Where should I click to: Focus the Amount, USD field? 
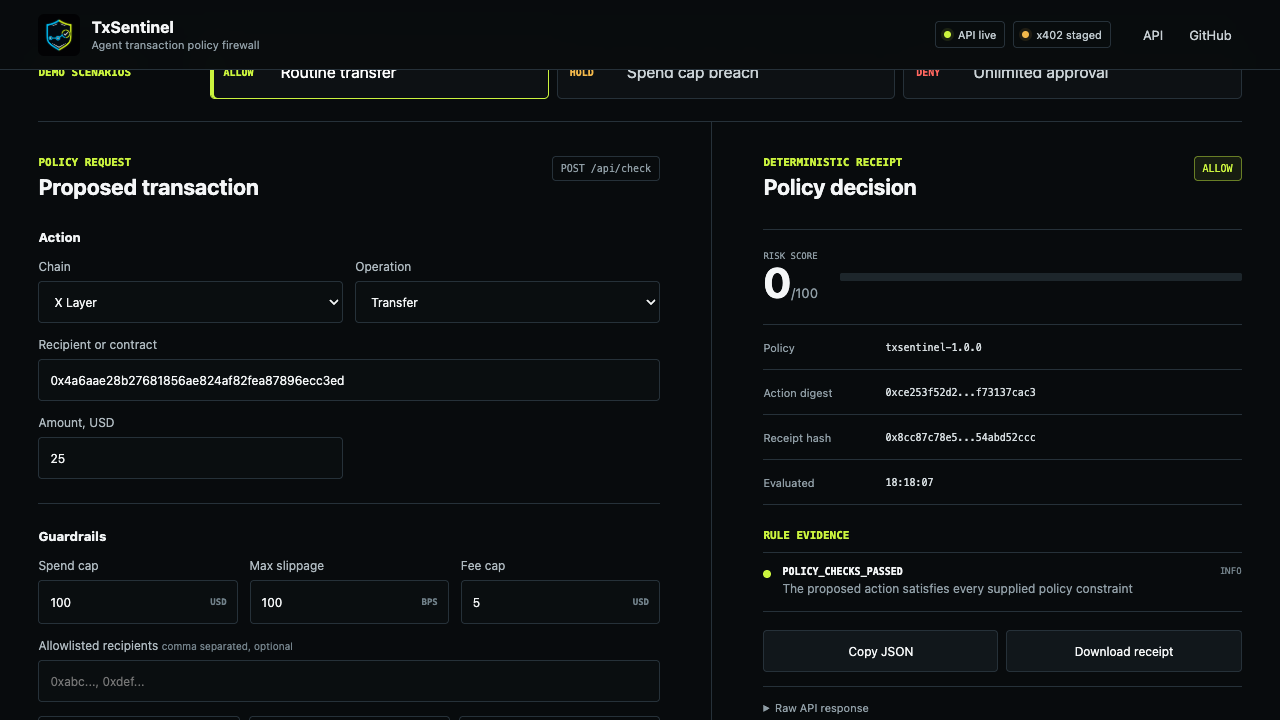pos(190,458)
